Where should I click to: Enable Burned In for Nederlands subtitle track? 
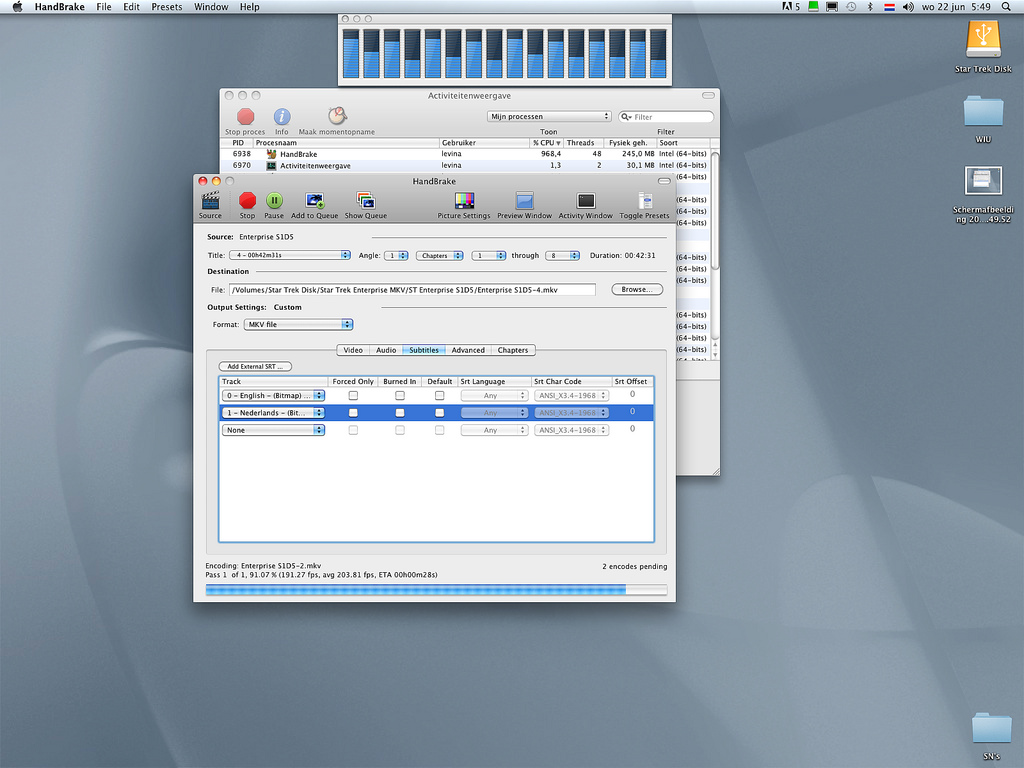click(x=400, y=413)
